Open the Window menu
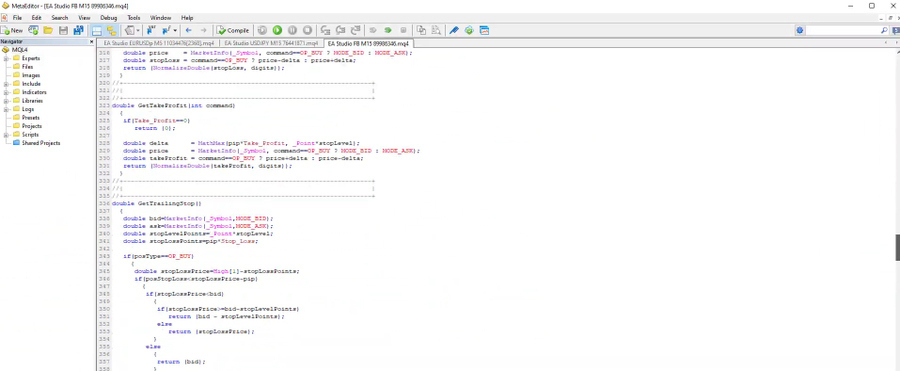900x371 pixels. point(161,18)
